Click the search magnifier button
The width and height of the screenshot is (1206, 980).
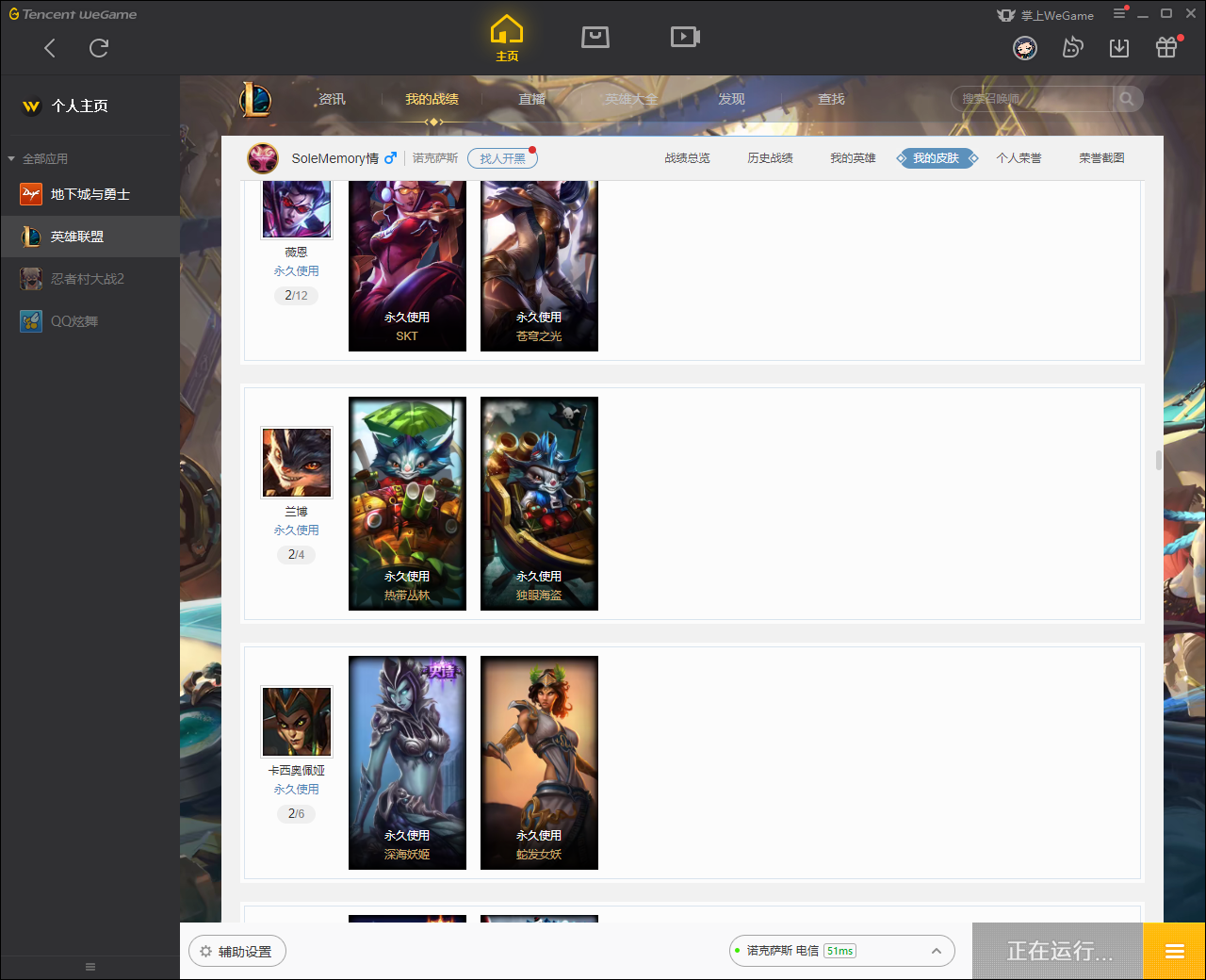(1127, 99)
